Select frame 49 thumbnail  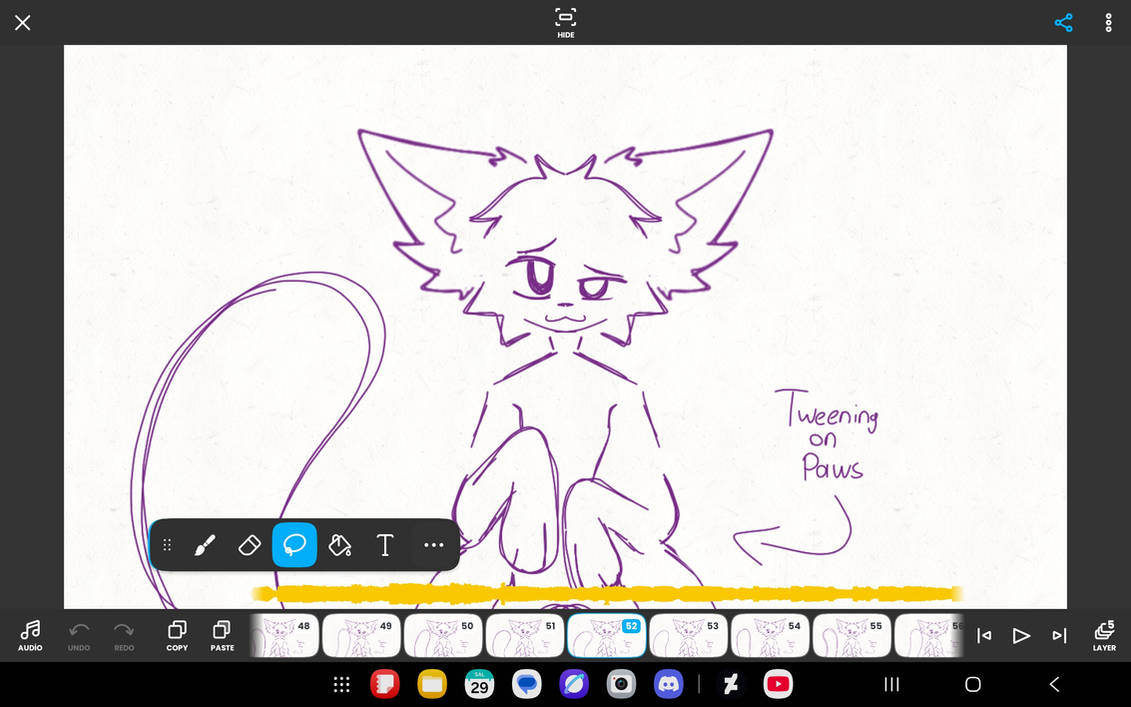pos(361,636)
